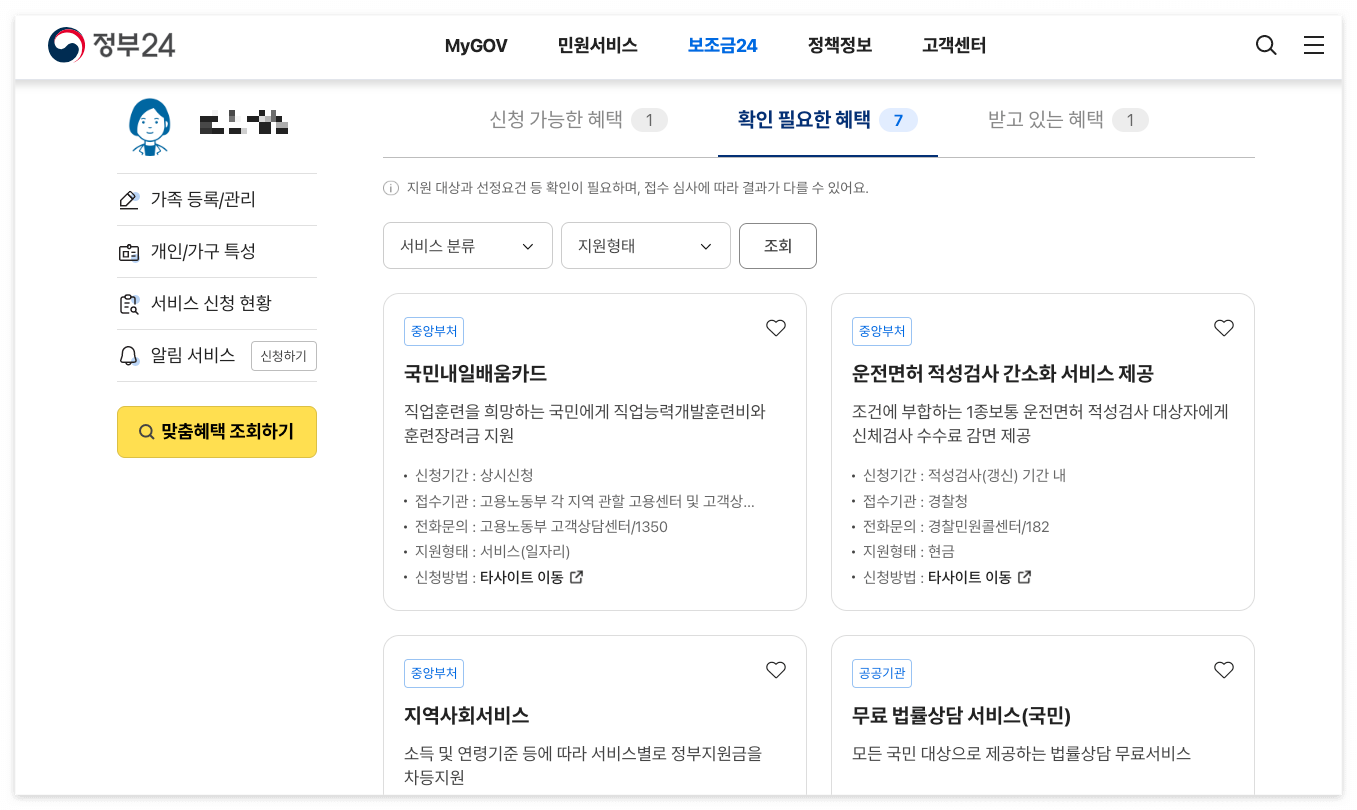Viewport: 1357px width, 810px height.
Task: Open MyGOV menu
Action: 476,46
